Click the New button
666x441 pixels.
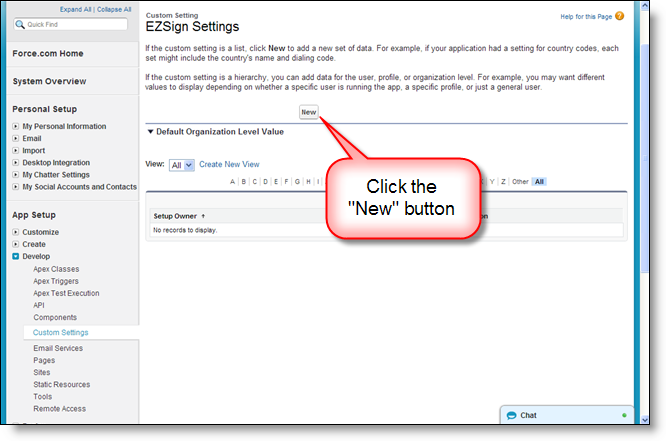coord(309,112)
